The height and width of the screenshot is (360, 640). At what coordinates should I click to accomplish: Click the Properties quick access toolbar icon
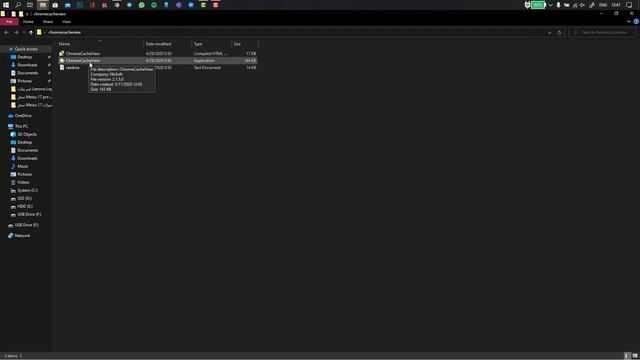click(14, 14)
